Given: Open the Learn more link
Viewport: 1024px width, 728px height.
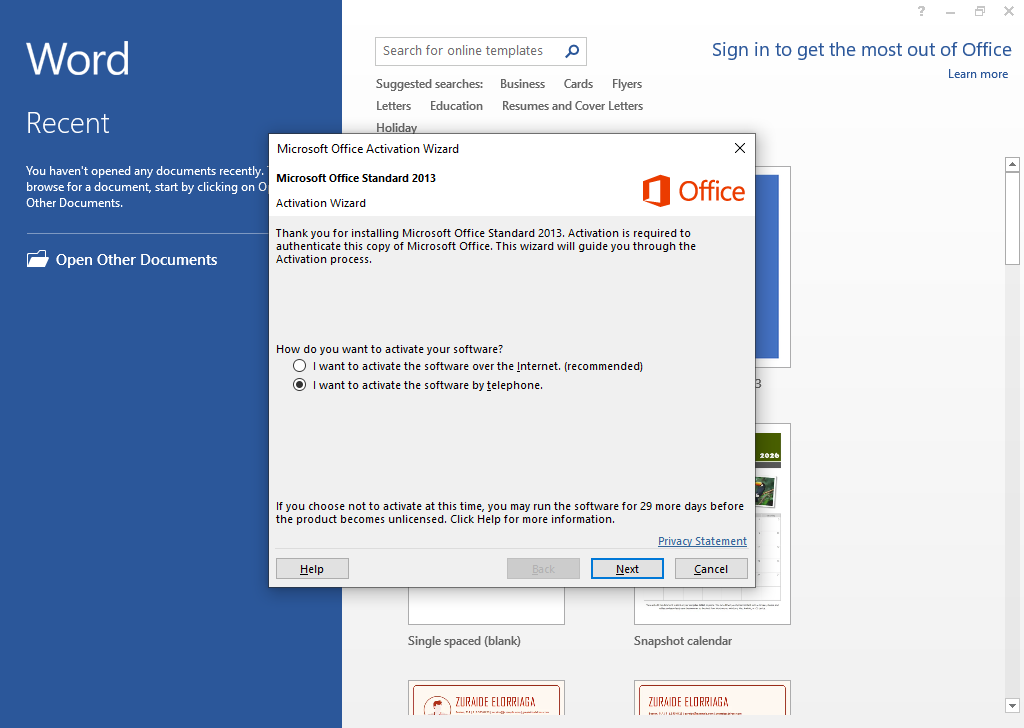Looking at the screenshot, I should point(978,74).
